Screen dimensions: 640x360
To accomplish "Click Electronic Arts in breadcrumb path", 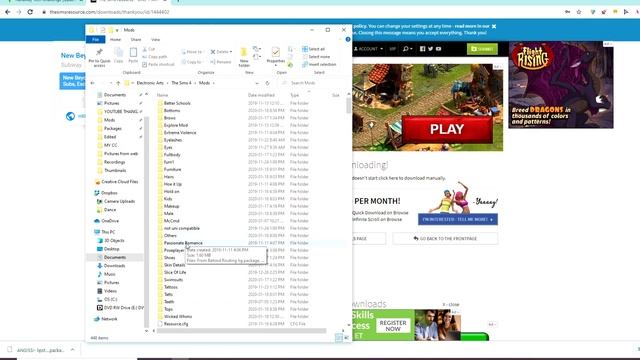I will pos(150,83).
